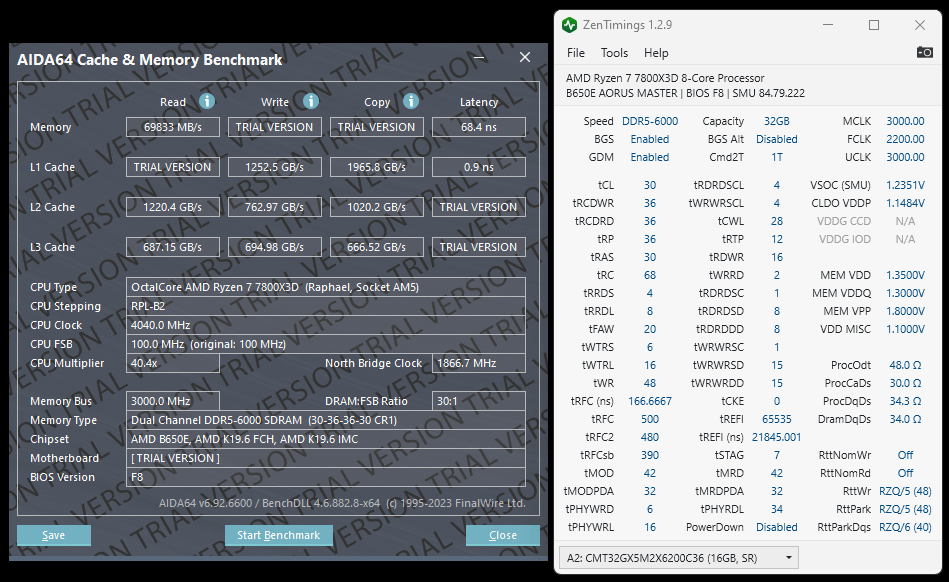Click the tRFC (ns) value 166.6667
Viewport: 949px width, 582px height.
tap(649, 401)
